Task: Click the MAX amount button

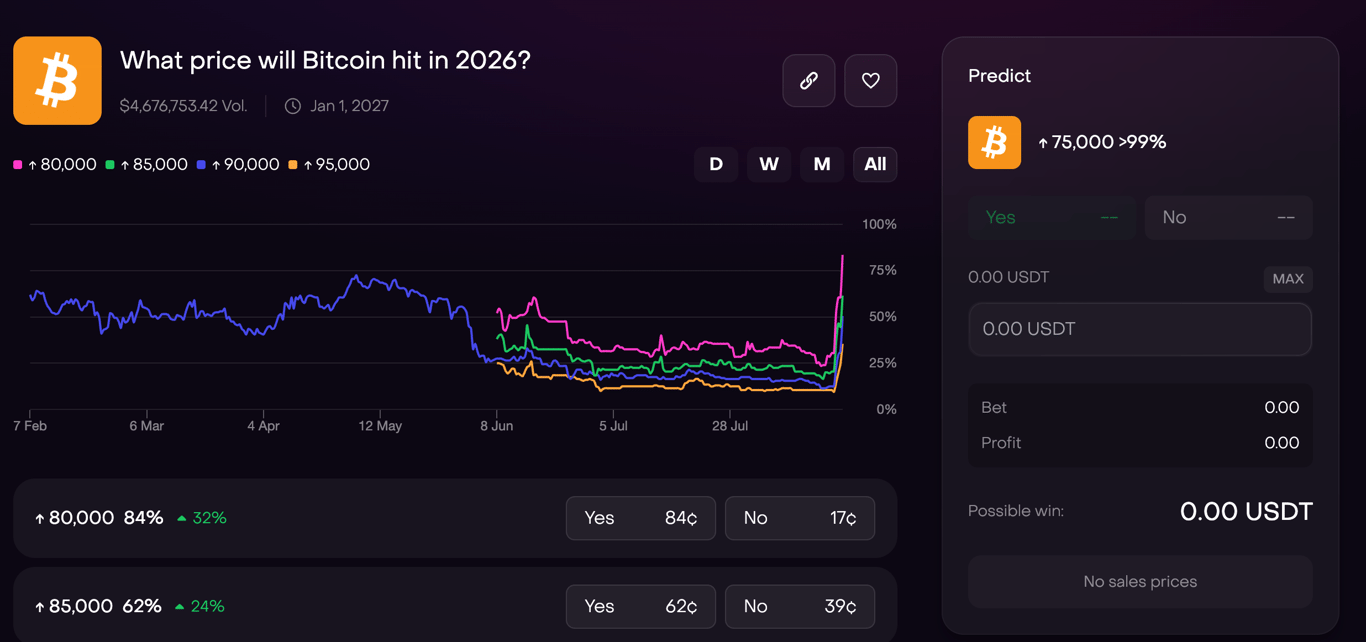Action: (x=1288, y=279)
